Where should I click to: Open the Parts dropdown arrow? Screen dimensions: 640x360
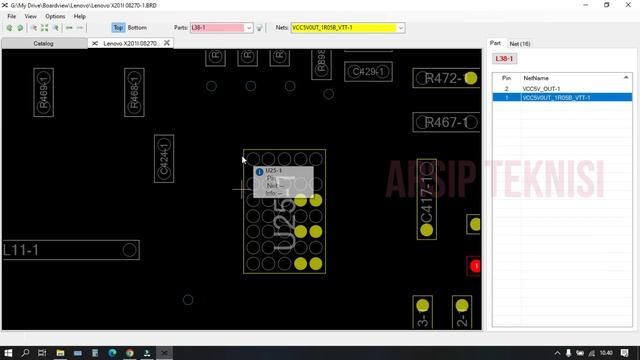(x=249, y=28)
